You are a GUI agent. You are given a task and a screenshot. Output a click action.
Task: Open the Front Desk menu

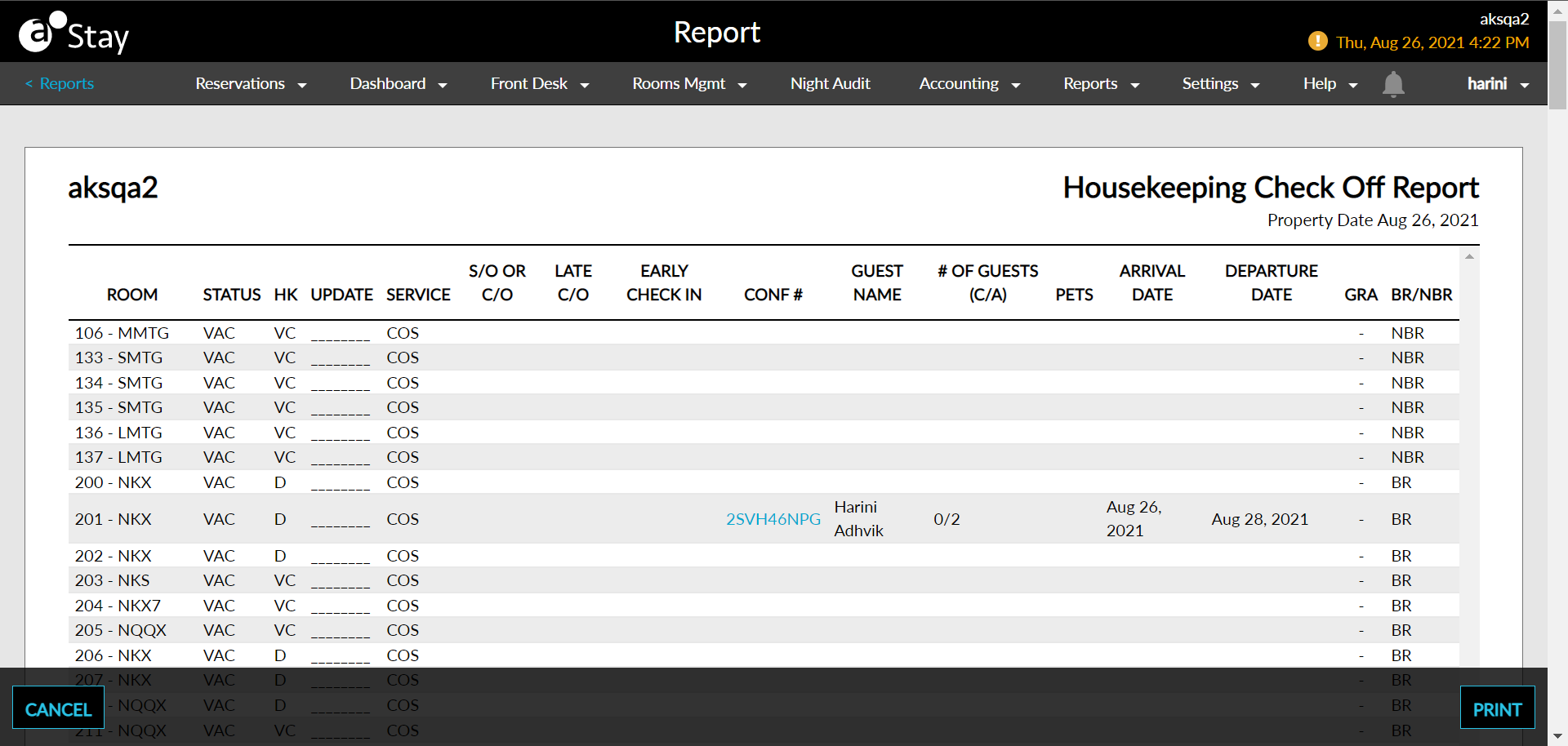540,83
